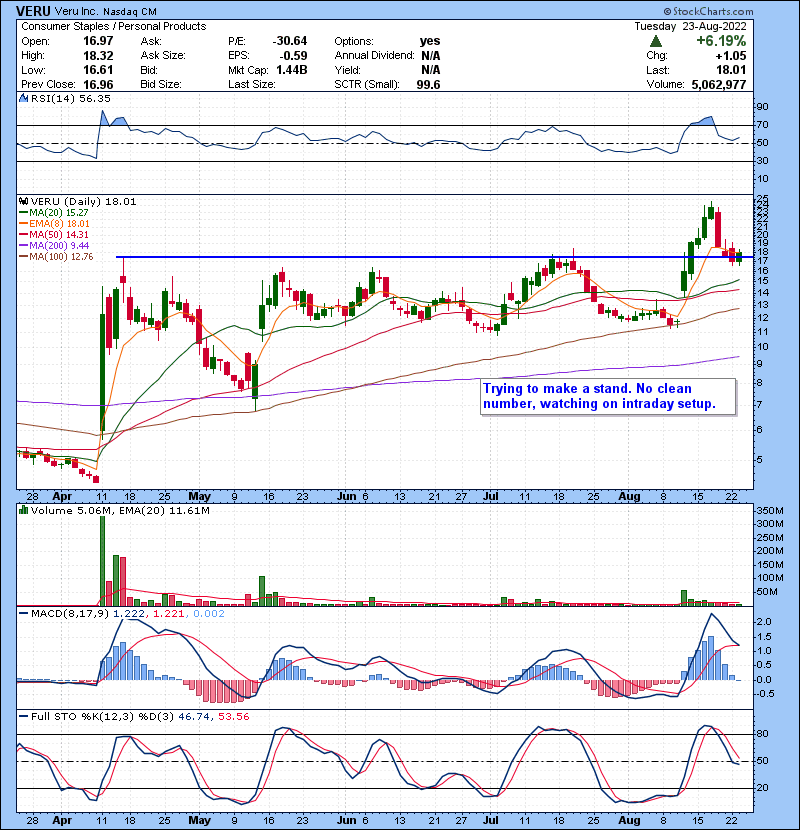Click the +6.19% percent change

(721, 41)
